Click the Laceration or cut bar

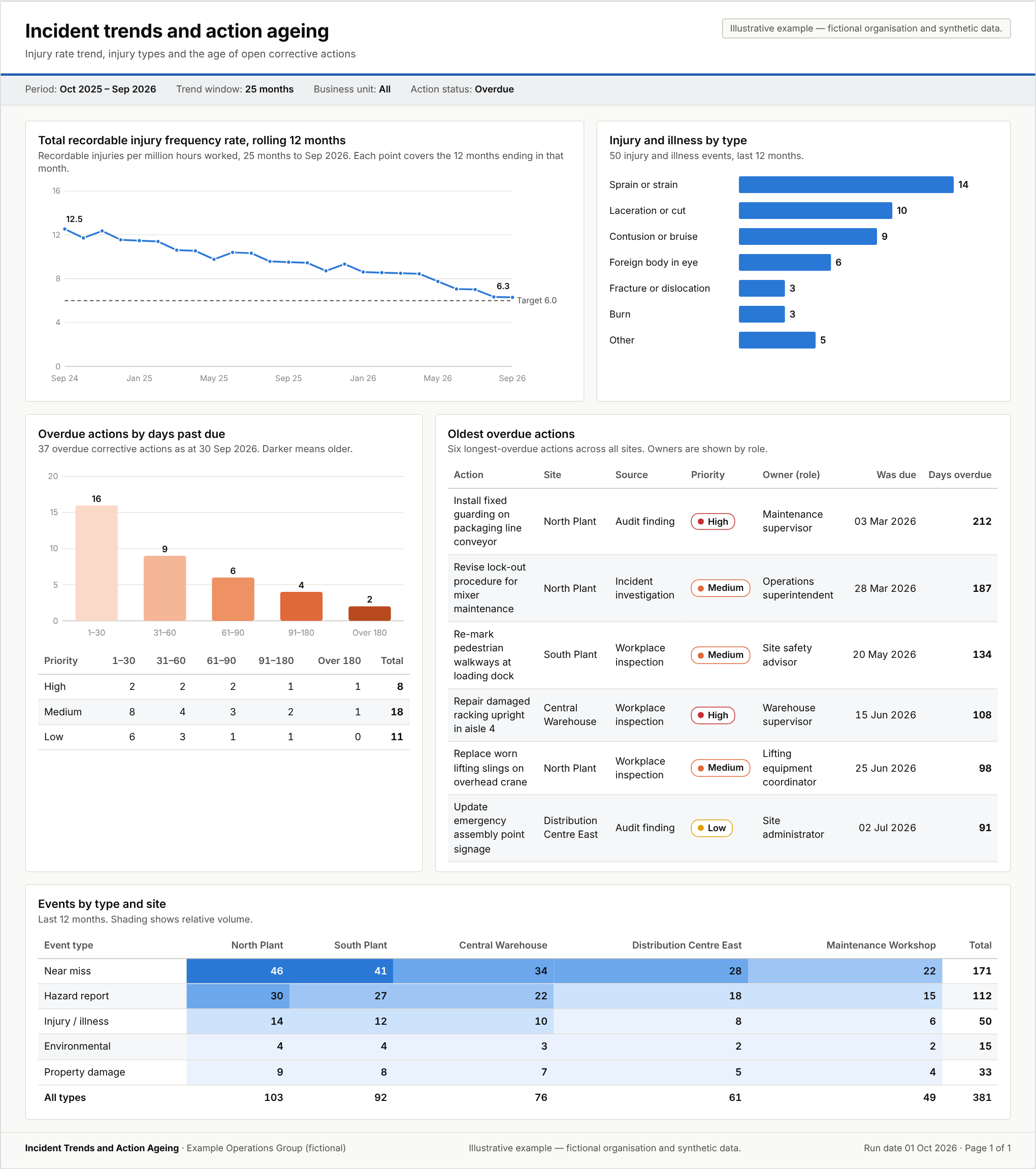(815, 210)
